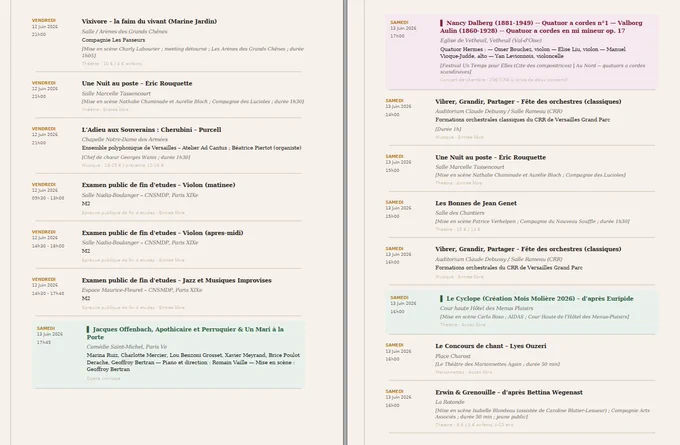Click the "Festival Un Temps pour Elles" note

coord(543,69)
